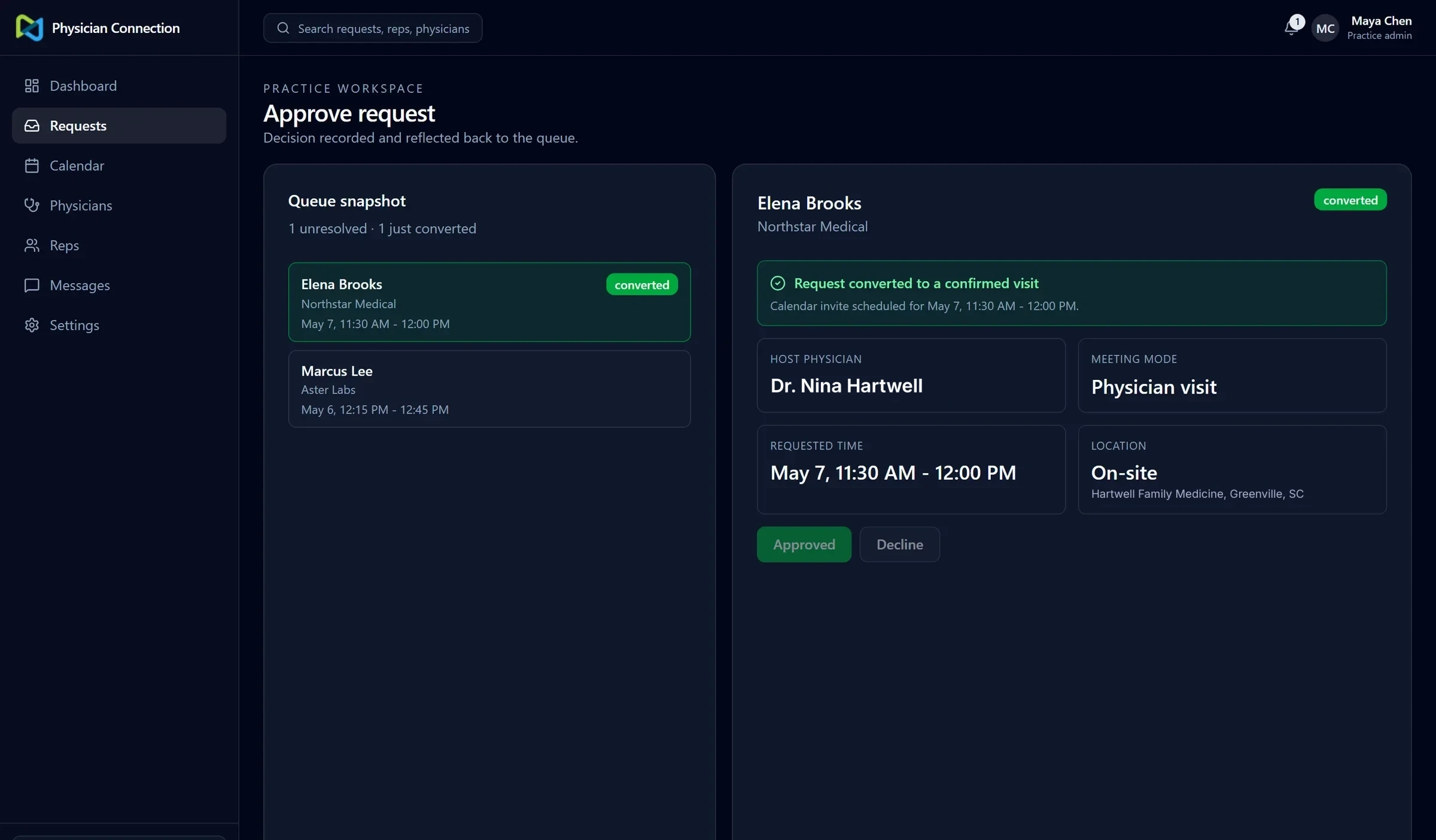Open Messages from the sidebar
The height and width of the screenshot is (840, 1436).
[x=119, y=285]
